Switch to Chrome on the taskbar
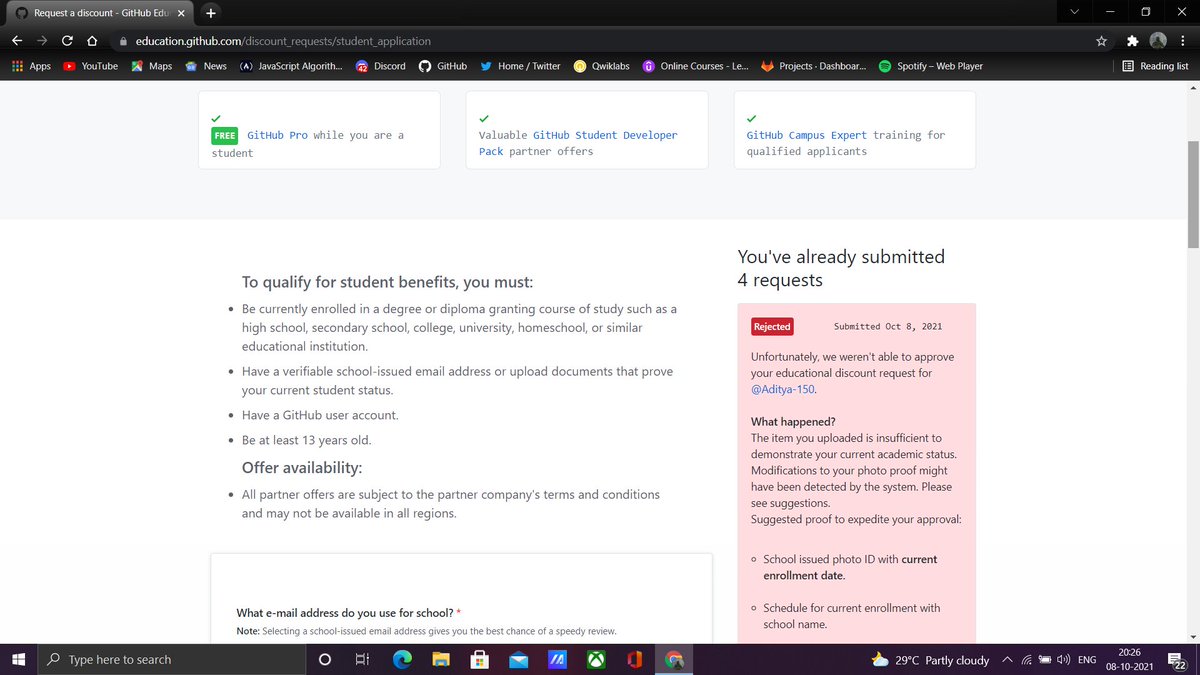The width and height of the screenshot is (1200, 675). pyautogui.click(x=674, y=659)
